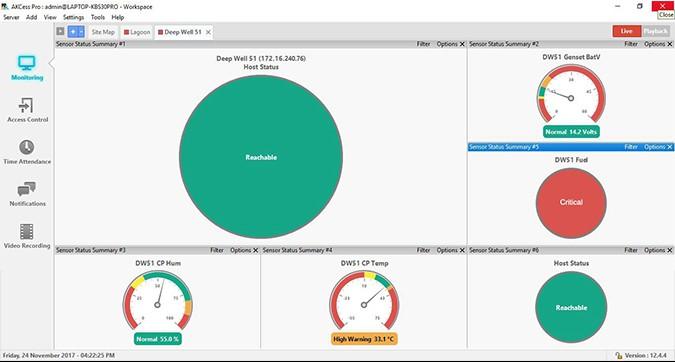Open Options for Sensor Status Summary #4

447,250
